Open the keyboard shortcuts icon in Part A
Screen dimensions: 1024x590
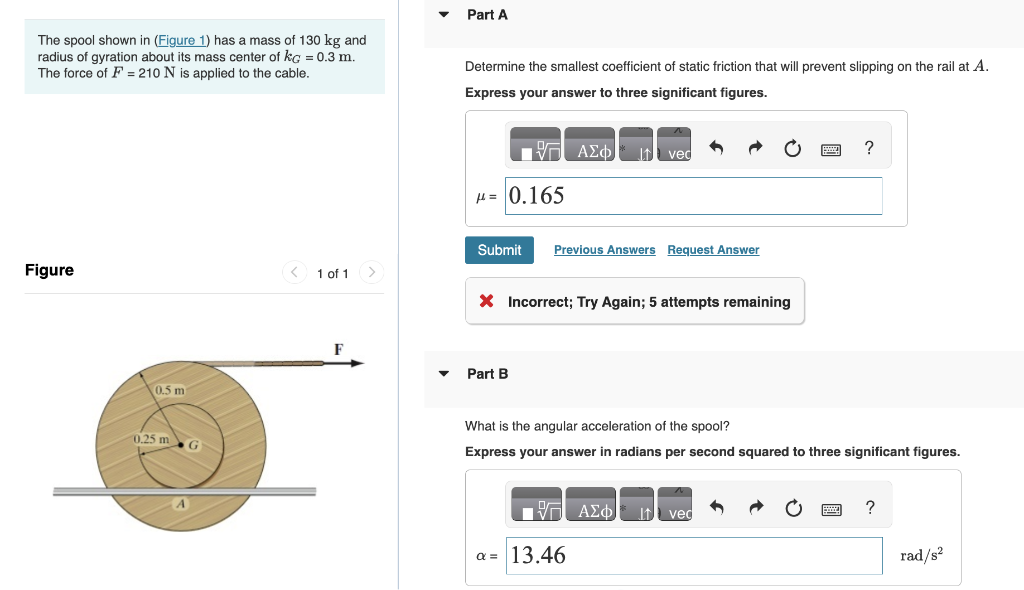click(x=830, y=147)
